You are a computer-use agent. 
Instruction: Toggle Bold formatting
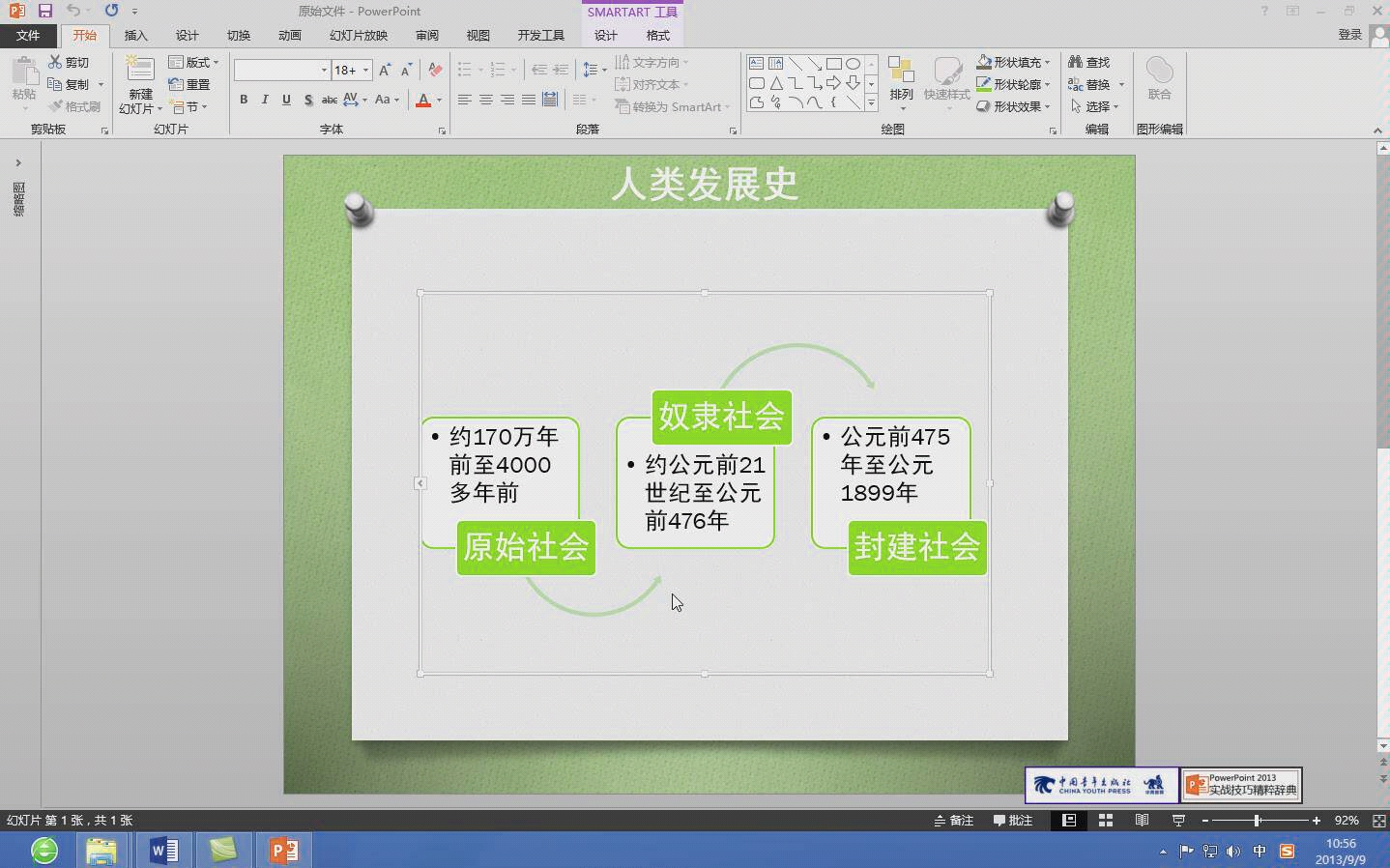(244, 100)
